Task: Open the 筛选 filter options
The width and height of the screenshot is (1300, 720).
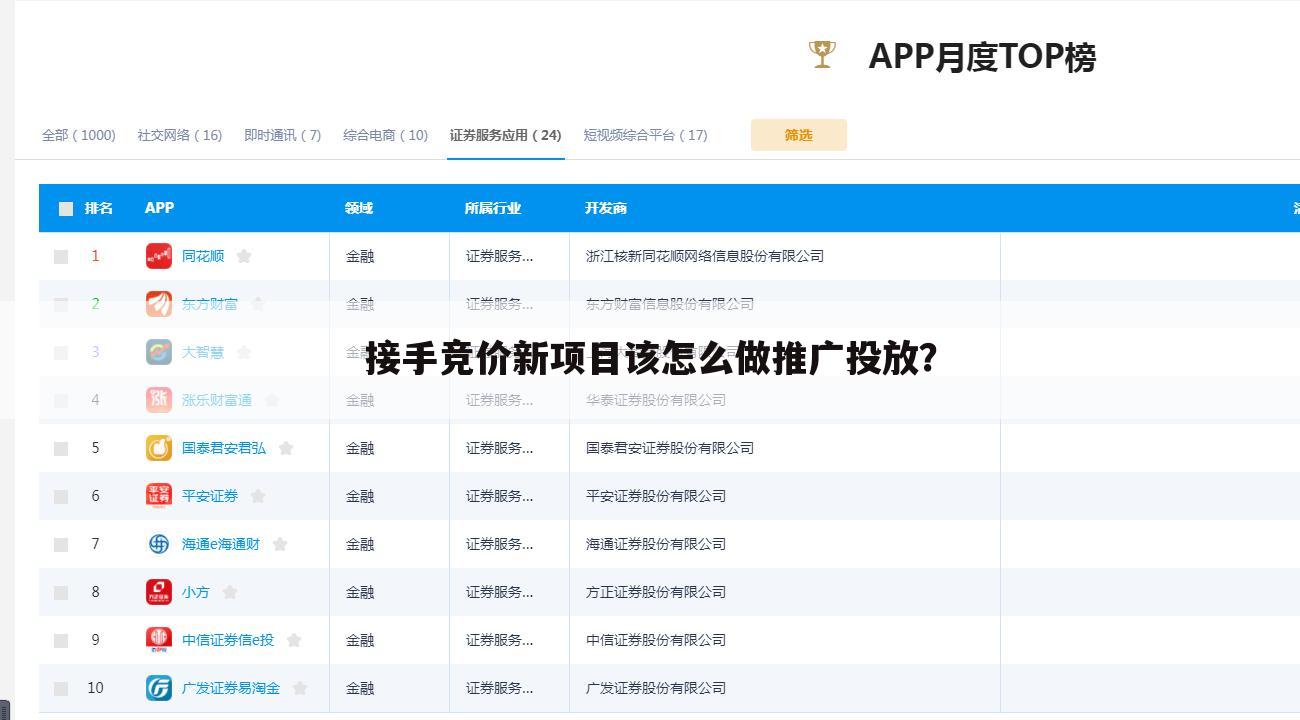Action: [799, 134]
